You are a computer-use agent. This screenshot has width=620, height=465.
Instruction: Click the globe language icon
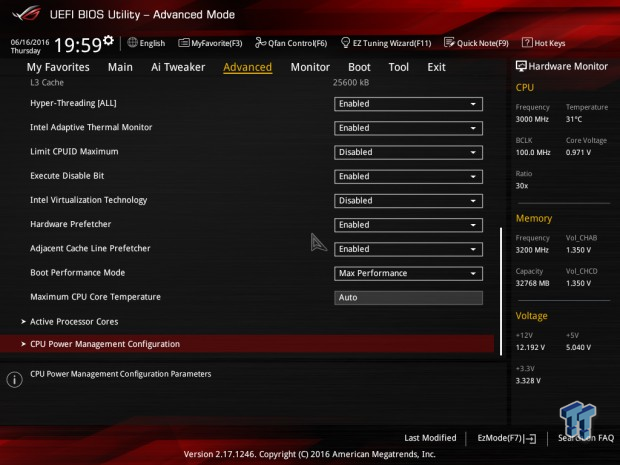[x=132, y=42]
